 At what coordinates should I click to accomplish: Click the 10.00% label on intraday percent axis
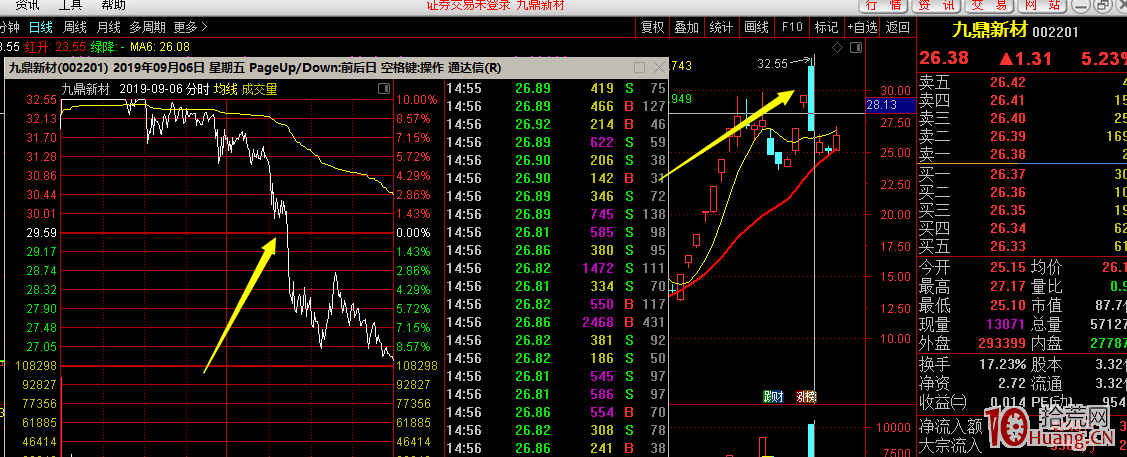[416, 100]
